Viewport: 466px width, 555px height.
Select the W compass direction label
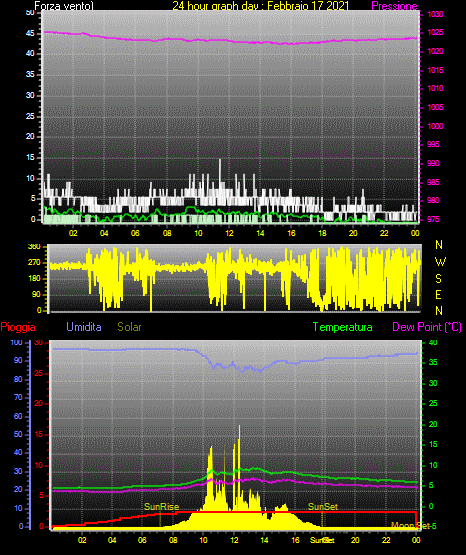(x=440, y=262)
